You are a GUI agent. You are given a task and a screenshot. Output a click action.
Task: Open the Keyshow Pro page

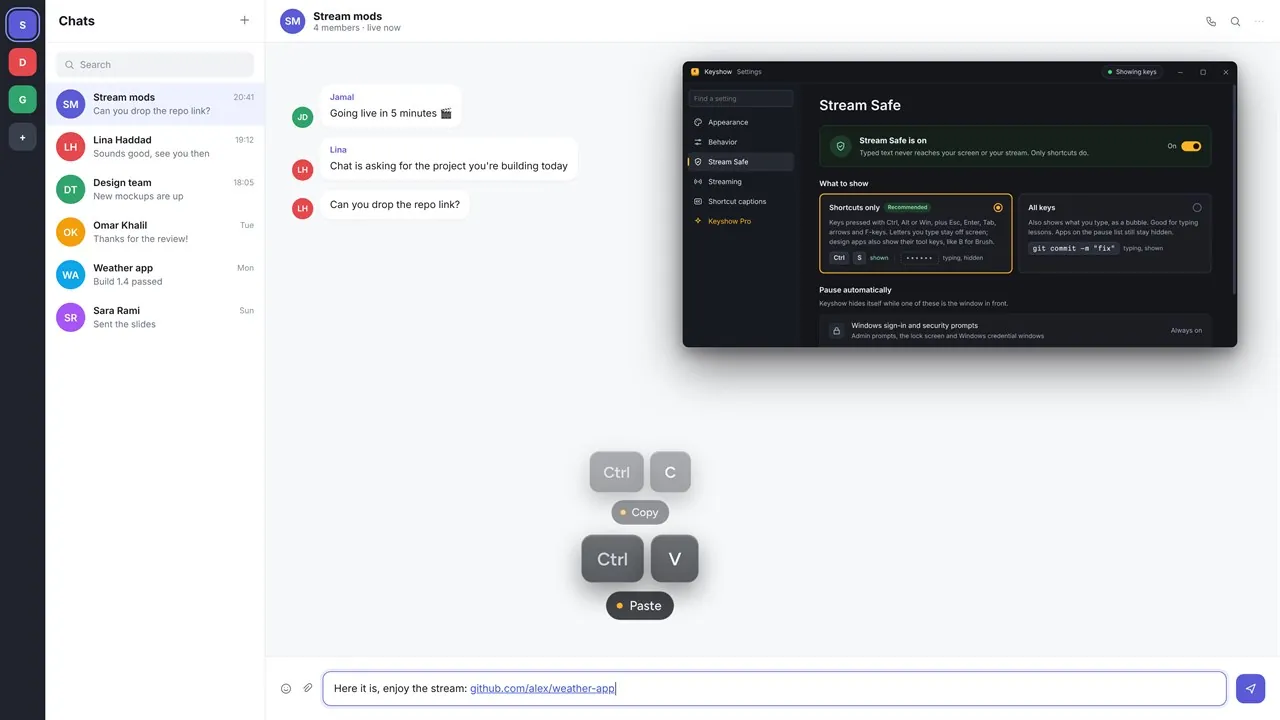tap(741, 221)
